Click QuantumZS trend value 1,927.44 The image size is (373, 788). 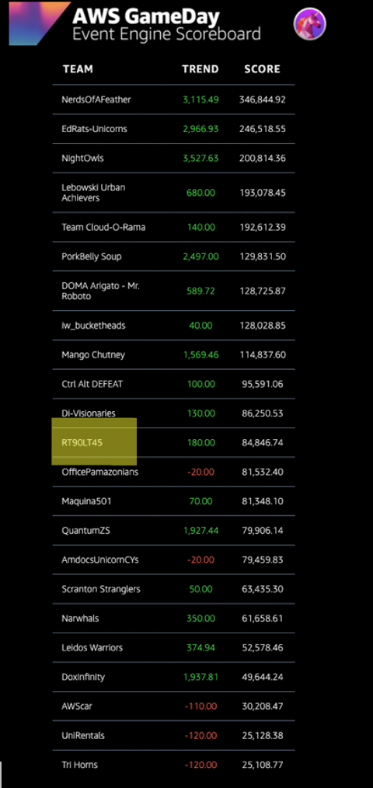pos(201,531)
